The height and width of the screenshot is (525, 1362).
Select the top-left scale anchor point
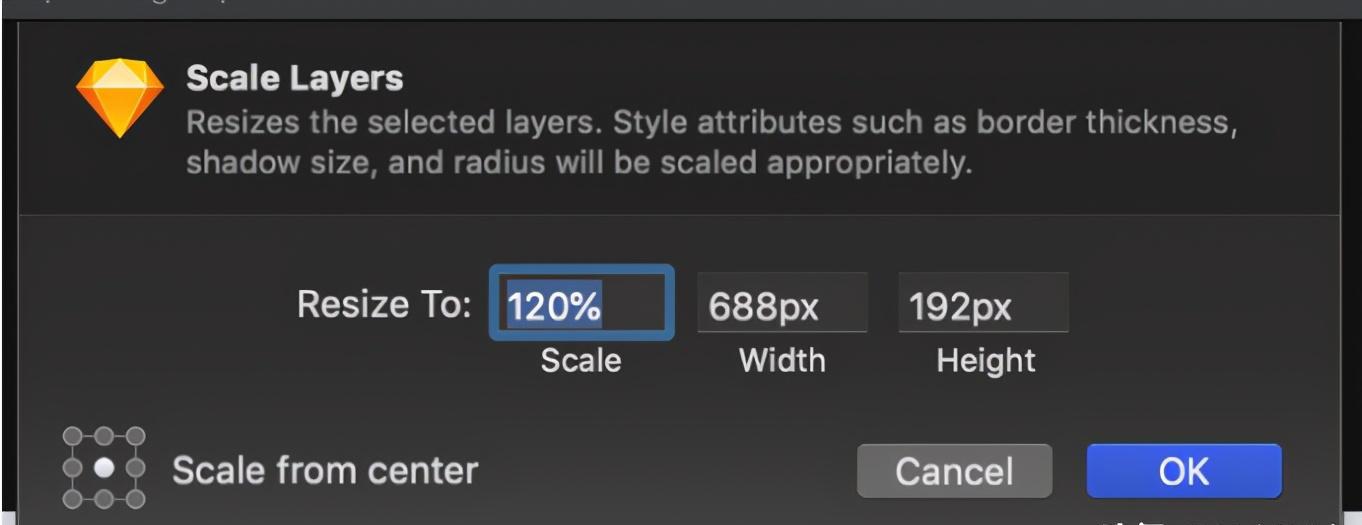pyautogui.click(x=72, y=436)
